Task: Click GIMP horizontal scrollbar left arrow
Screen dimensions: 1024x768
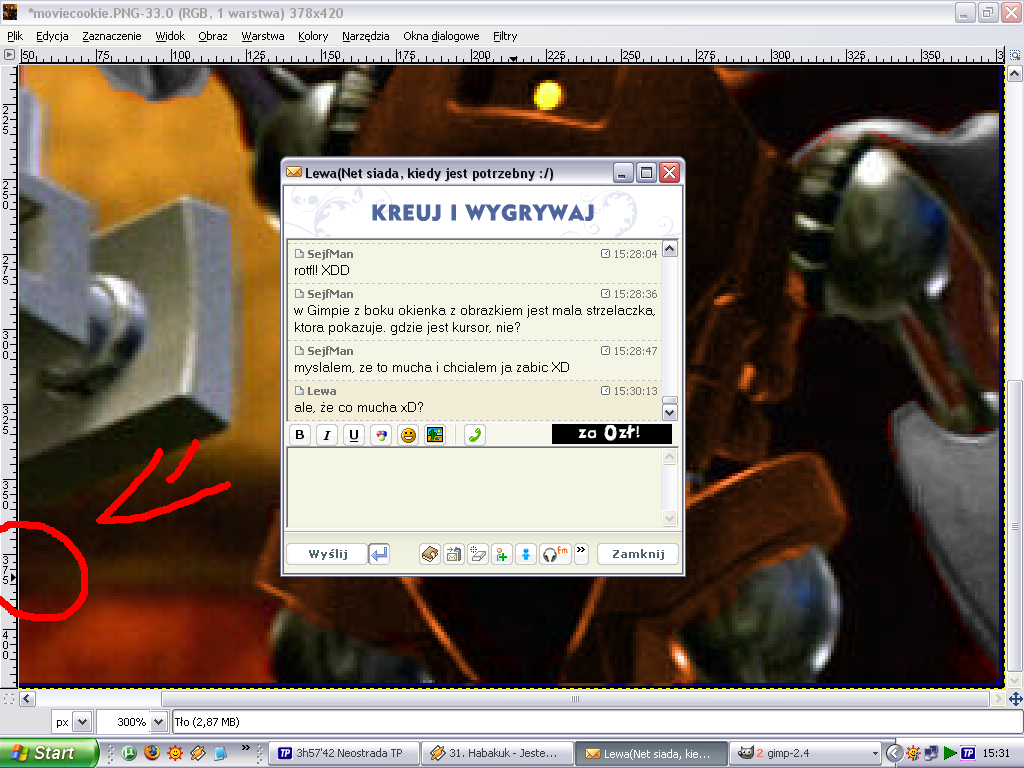Action: click(27, 699)
